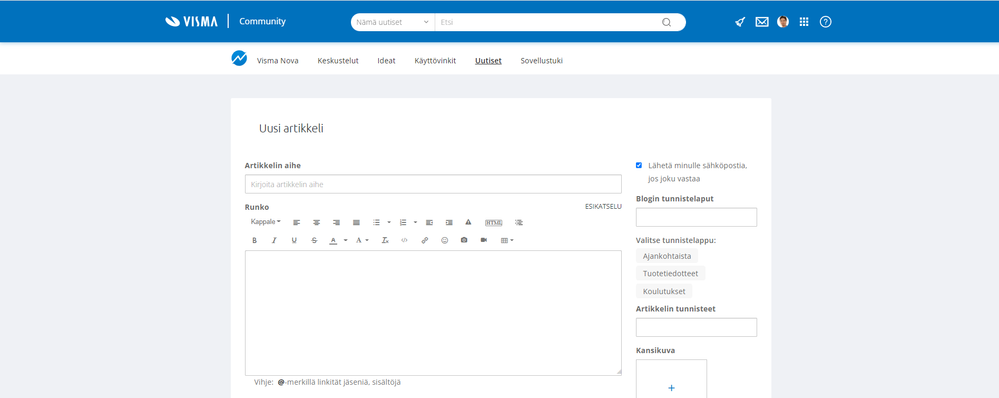Insert a numbered list
This screenshot has width=999, height=398.
(403, 222)
